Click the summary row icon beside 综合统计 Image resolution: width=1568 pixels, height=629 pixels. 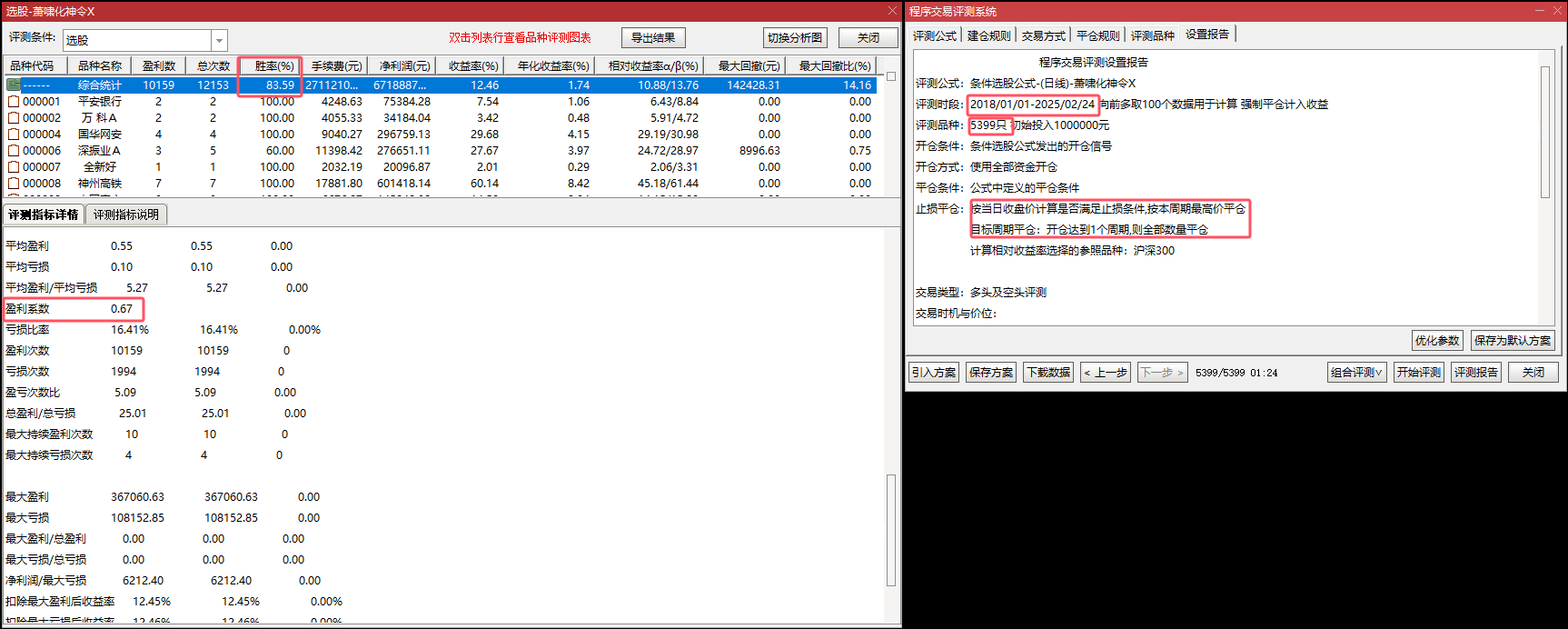[13, 85]
